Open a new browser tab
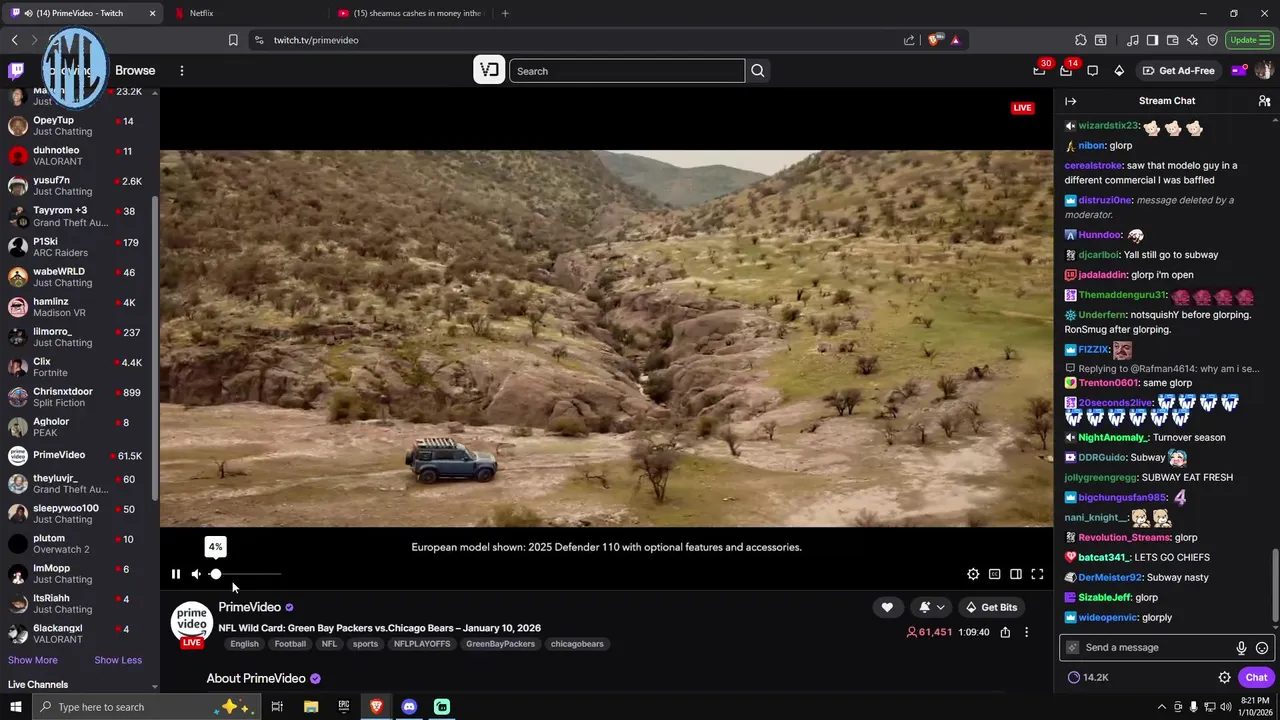The width and height of the screenshot is (1280, 720). (505, 13)
